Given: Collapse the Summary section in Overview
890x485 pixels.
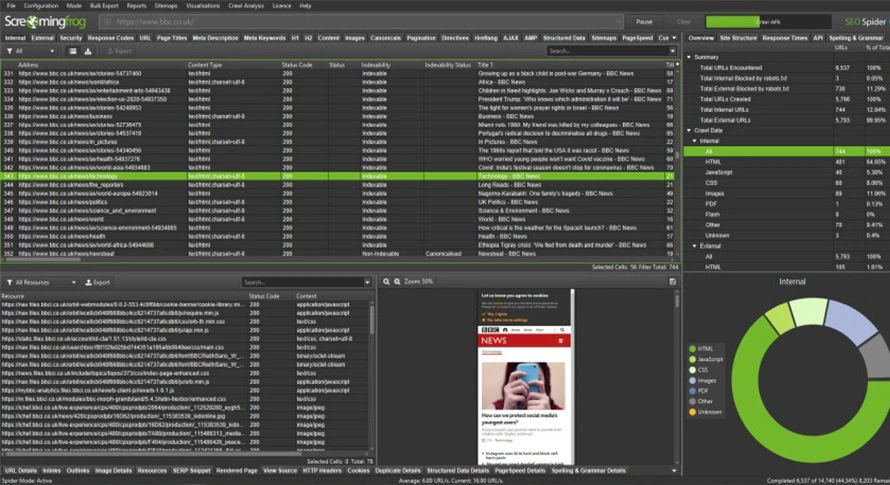Looking at the screenshot, I should (x=690, y=57).
